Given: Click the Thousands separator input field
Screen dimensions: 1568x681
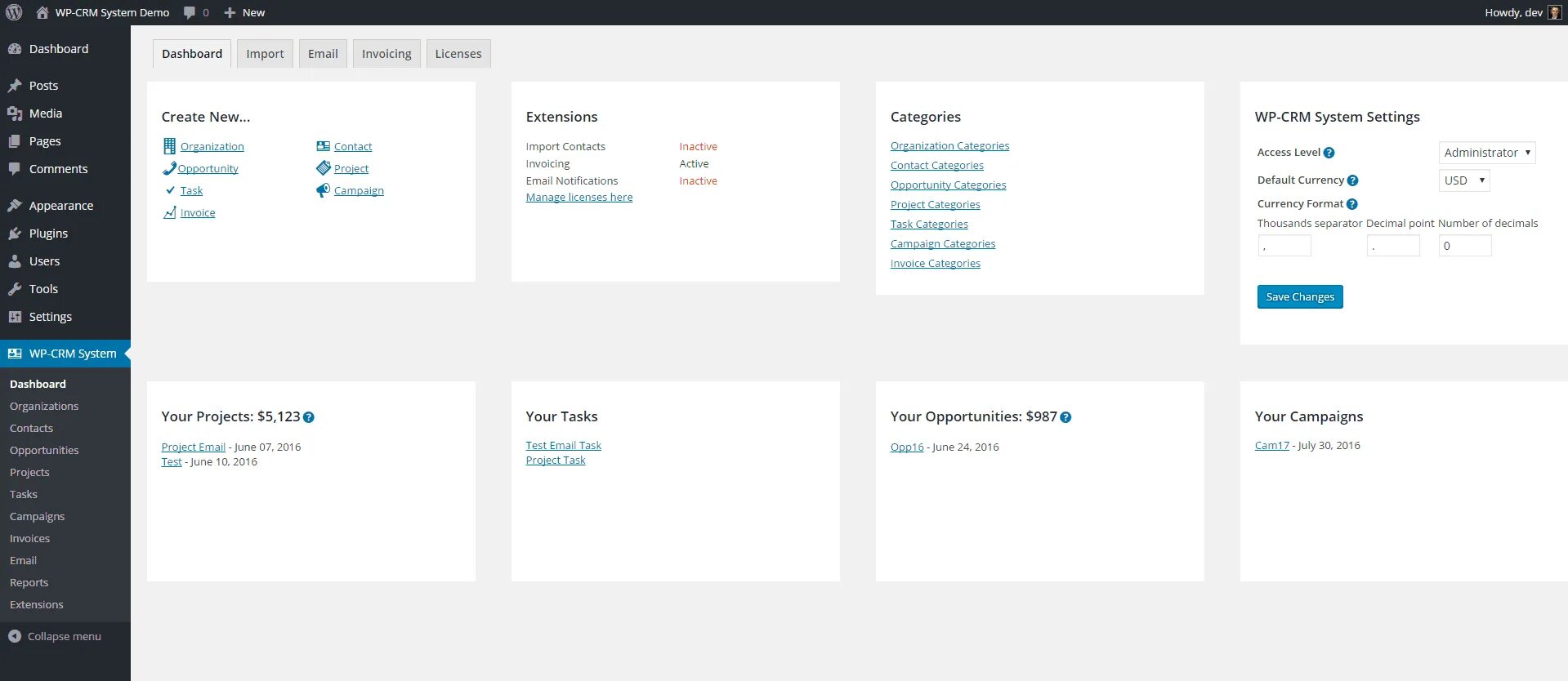Looking at the screenshot, I should pyautogui.click(x=1284, y=246).
